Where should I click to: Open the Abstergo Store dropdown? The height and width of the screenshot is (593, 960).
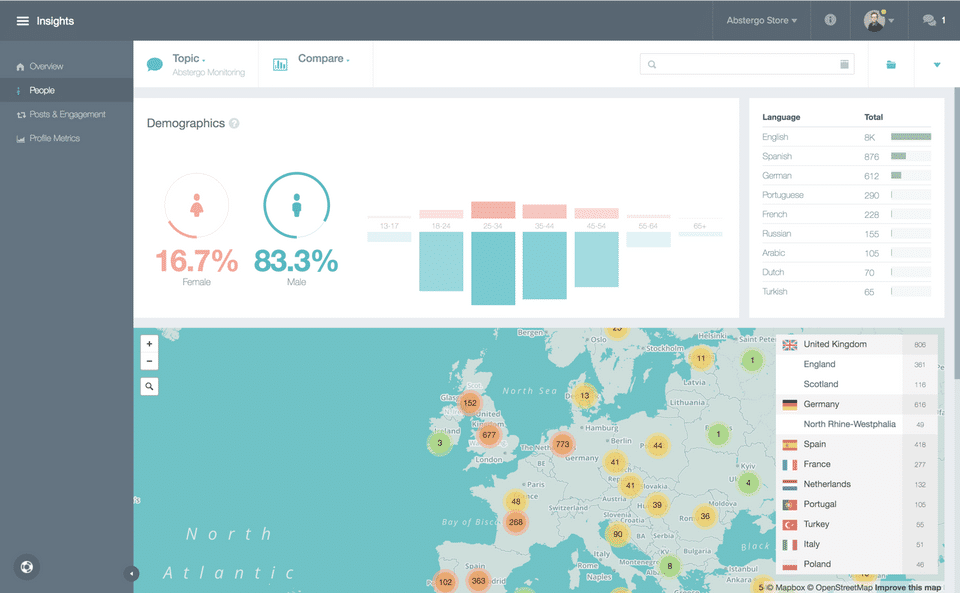(762, 20)
